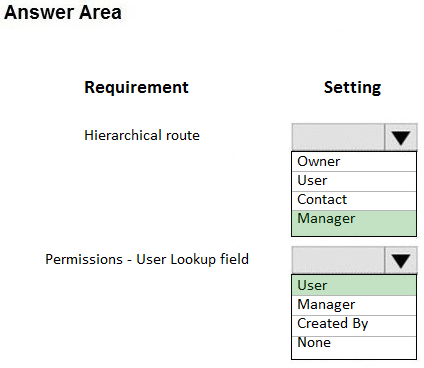Select Owner in Hierarchical route list
424x368 pixels.
click(354, 162)
